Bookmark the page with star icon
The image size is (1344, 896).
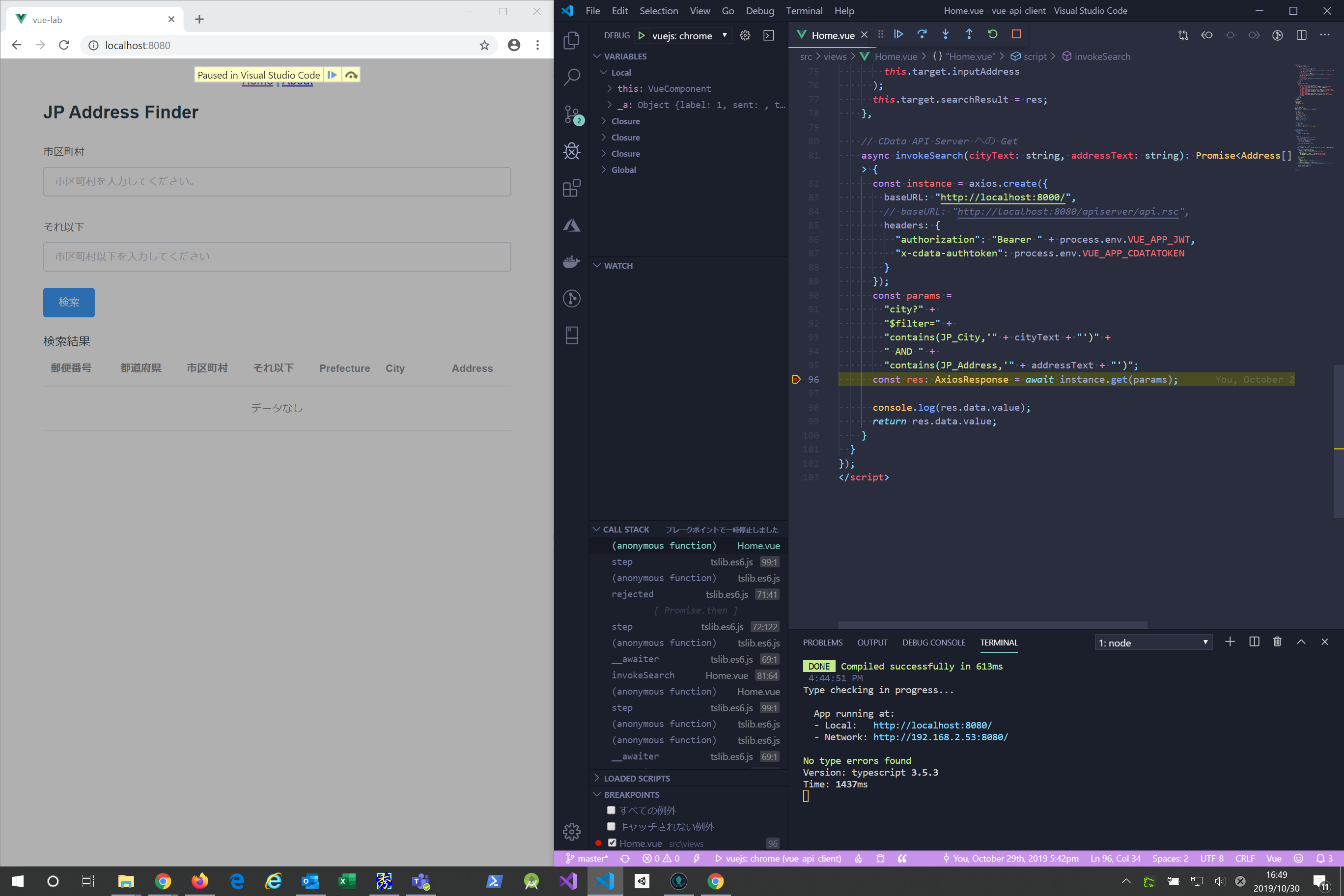coord(484,45)
